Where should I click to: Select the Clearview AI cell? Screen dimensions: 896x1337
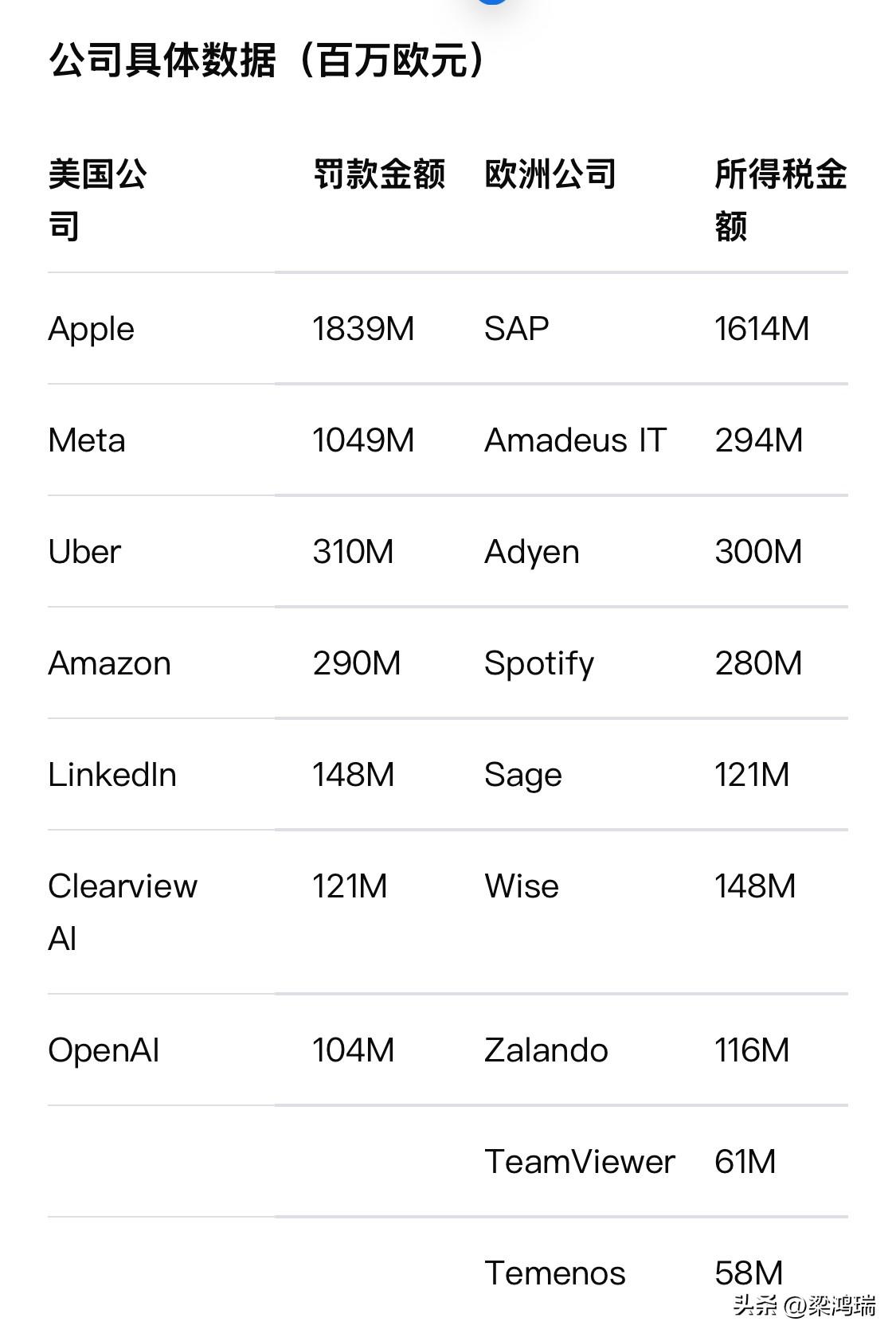(x=123, y=912)
